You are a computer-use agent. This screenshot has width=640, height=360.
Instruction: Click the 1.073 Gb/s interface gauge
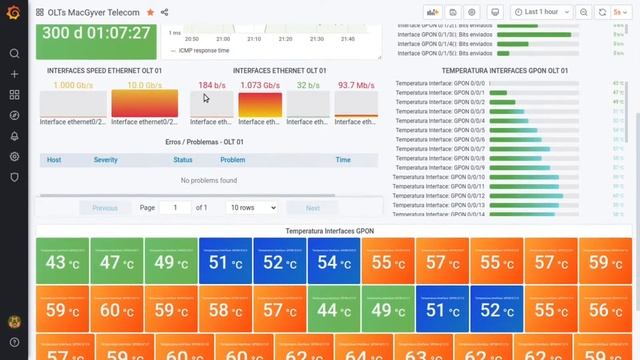point(260,104)
